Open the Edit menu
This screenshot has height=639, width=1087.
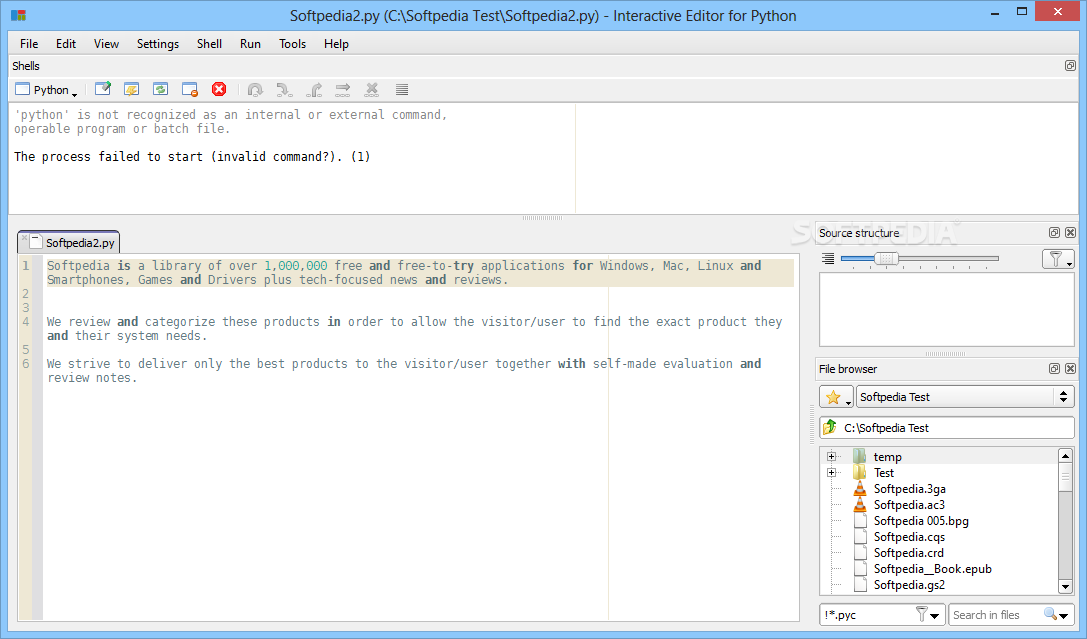[66, 44]
